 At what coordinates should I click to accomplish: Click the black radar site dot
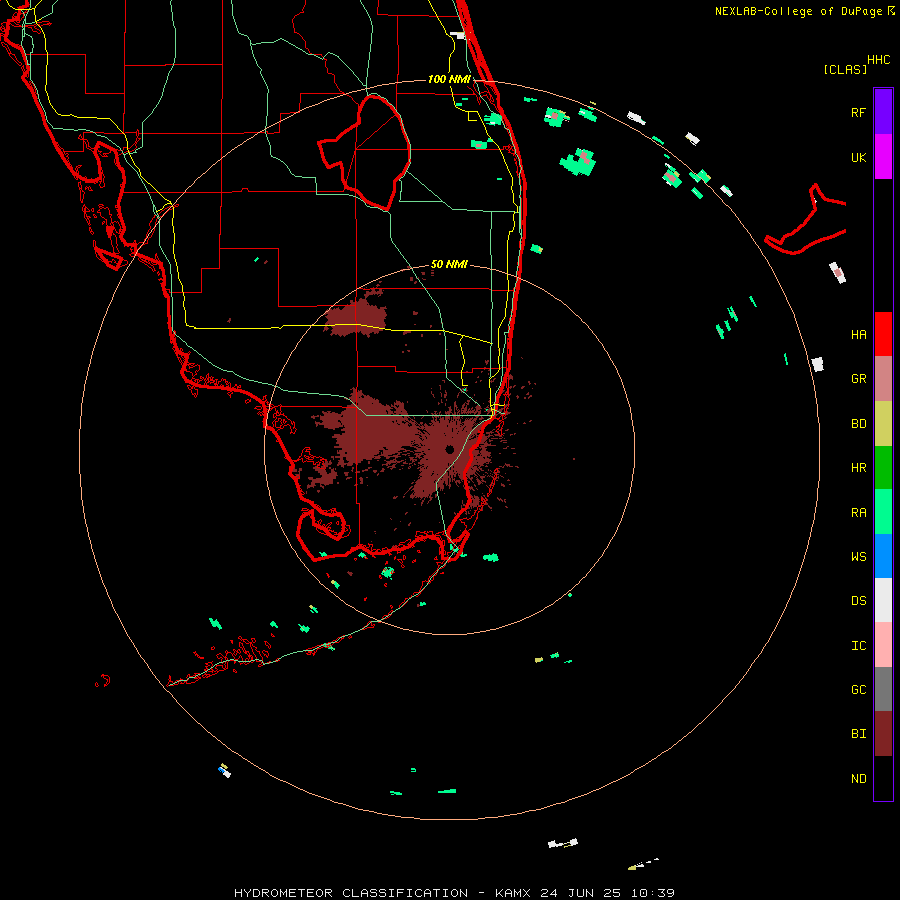coord(449,449)
